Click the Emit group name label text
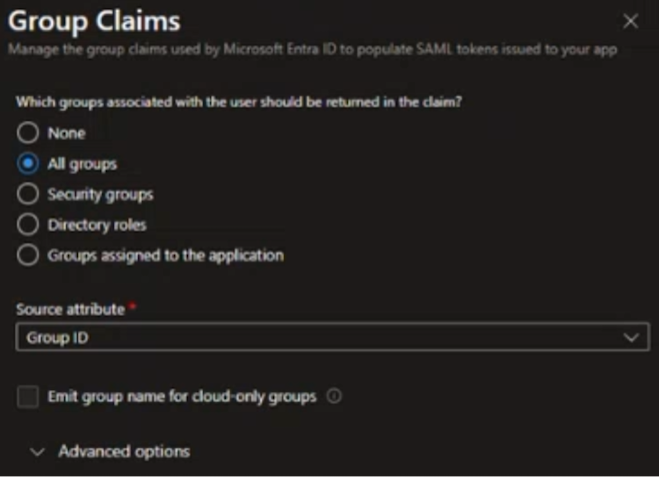Image resolution: width=659 pixels, height=477 pixels. (181, 397)
